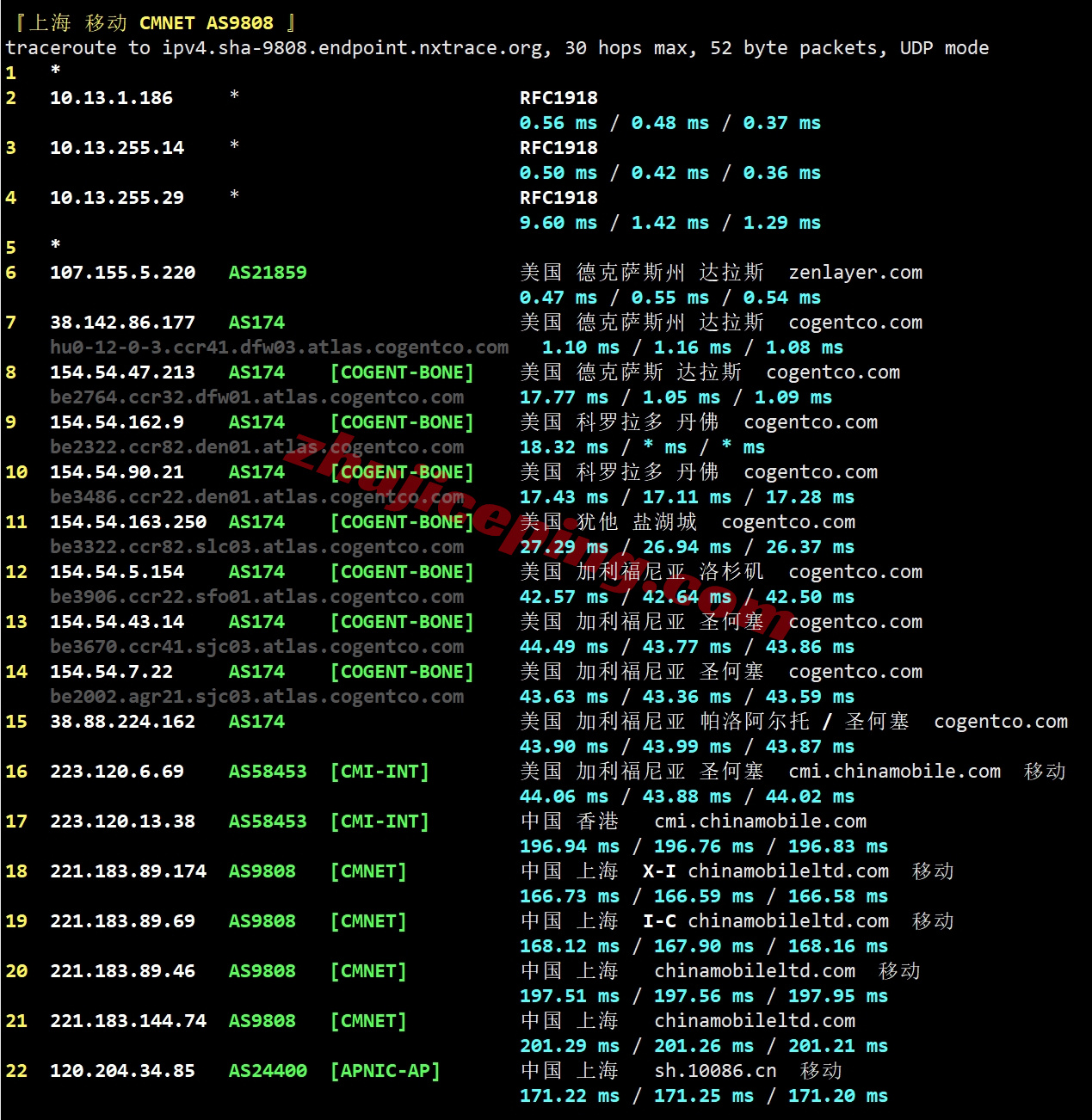Select latency value 17.77 ms
This screenshot has width=1092, height=1120.
coord(564,397)
